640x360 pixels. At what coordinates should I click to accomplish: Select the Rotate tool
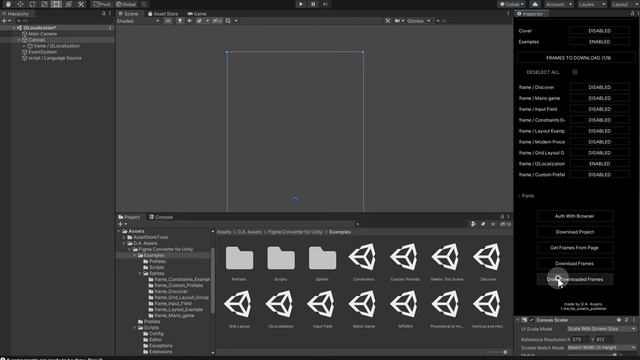click(x=32, y=4)
